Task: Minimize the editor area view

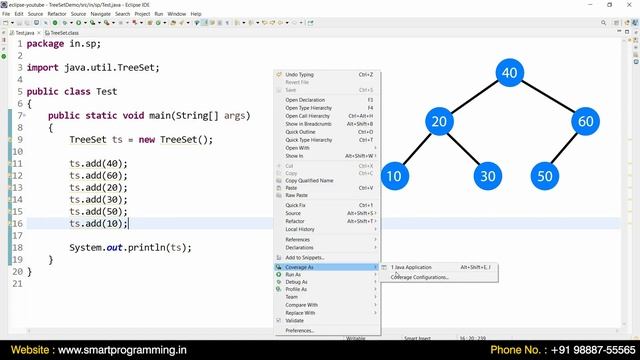Action: tap(619, 32)
